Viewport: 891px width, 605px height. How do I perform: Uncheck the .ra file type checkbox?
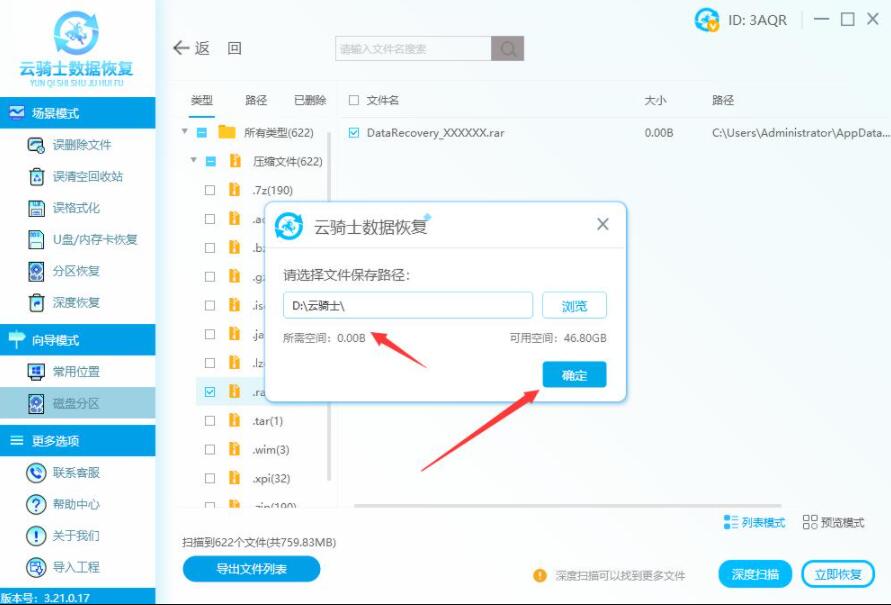(x=210, y=392)
